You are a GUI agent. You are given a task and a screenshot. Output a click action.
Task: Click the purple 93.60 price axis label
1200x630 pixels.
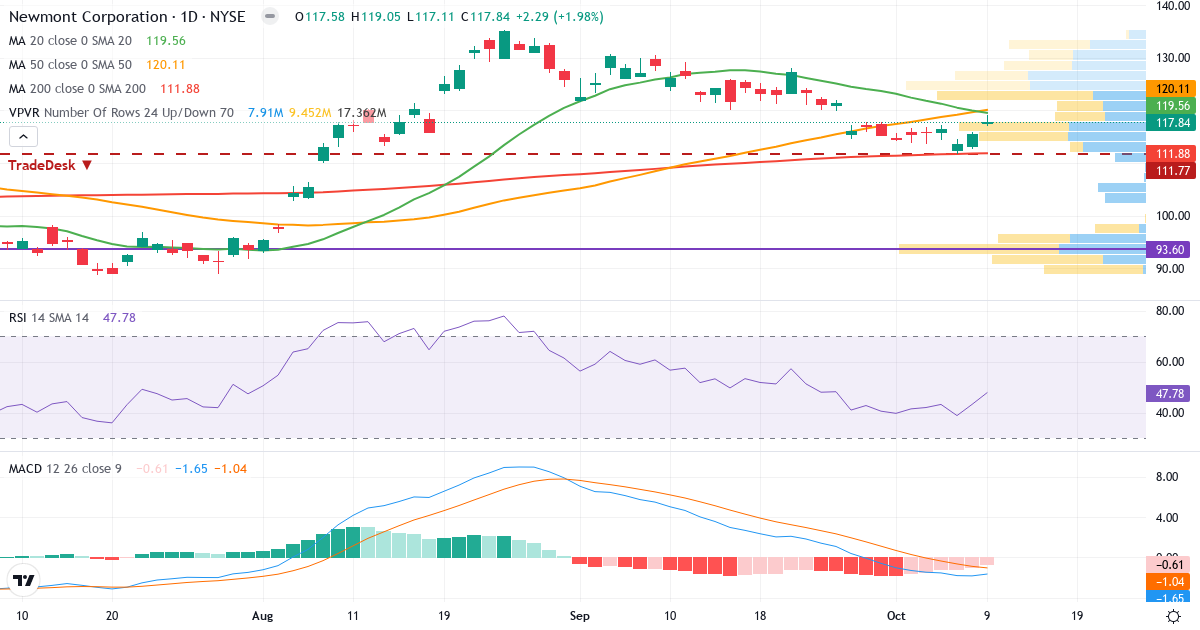tap(1171, 249)
